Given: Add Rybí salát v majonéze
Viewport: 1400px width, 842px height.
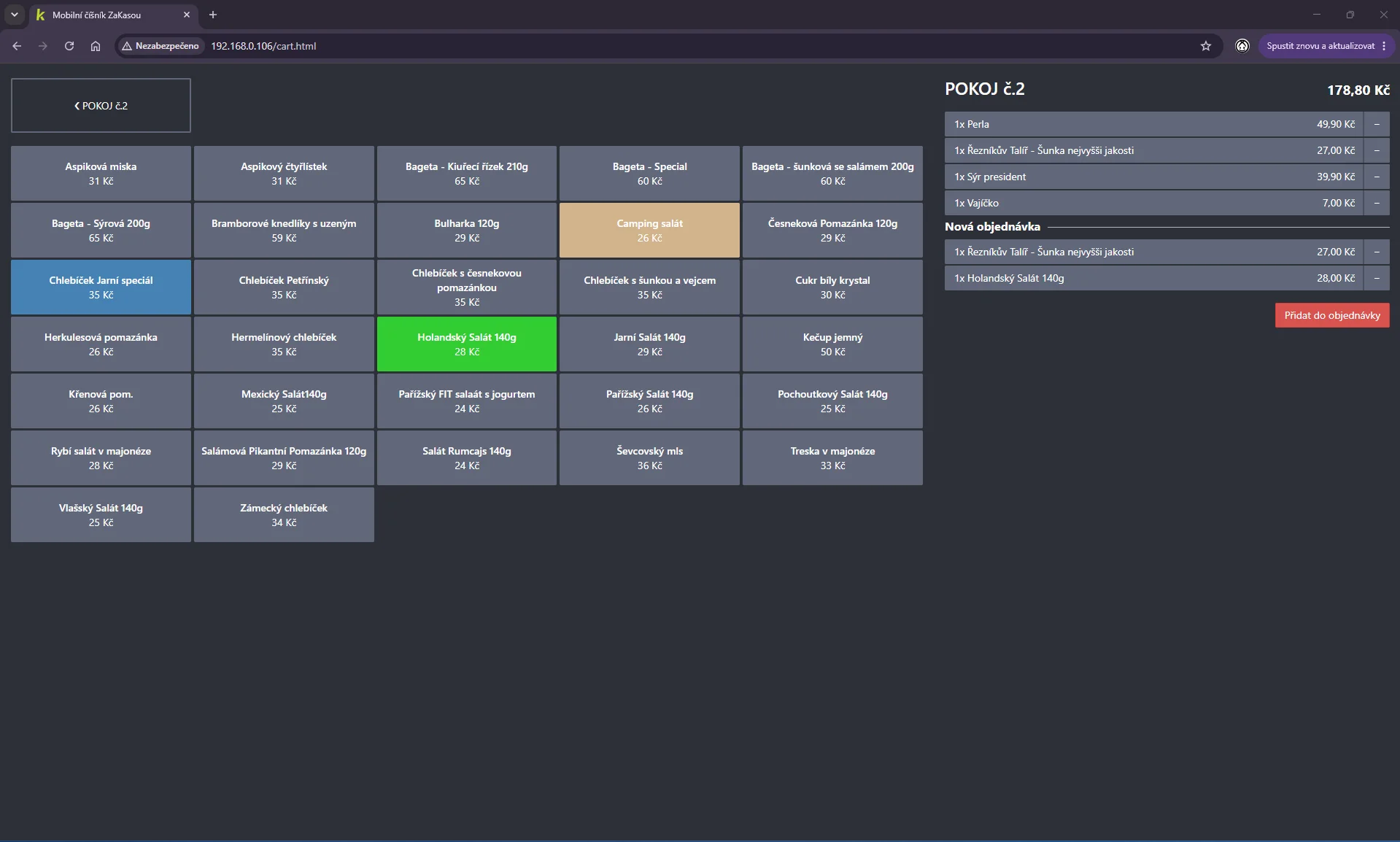Looking at the screenshot, I should [101, 458].
